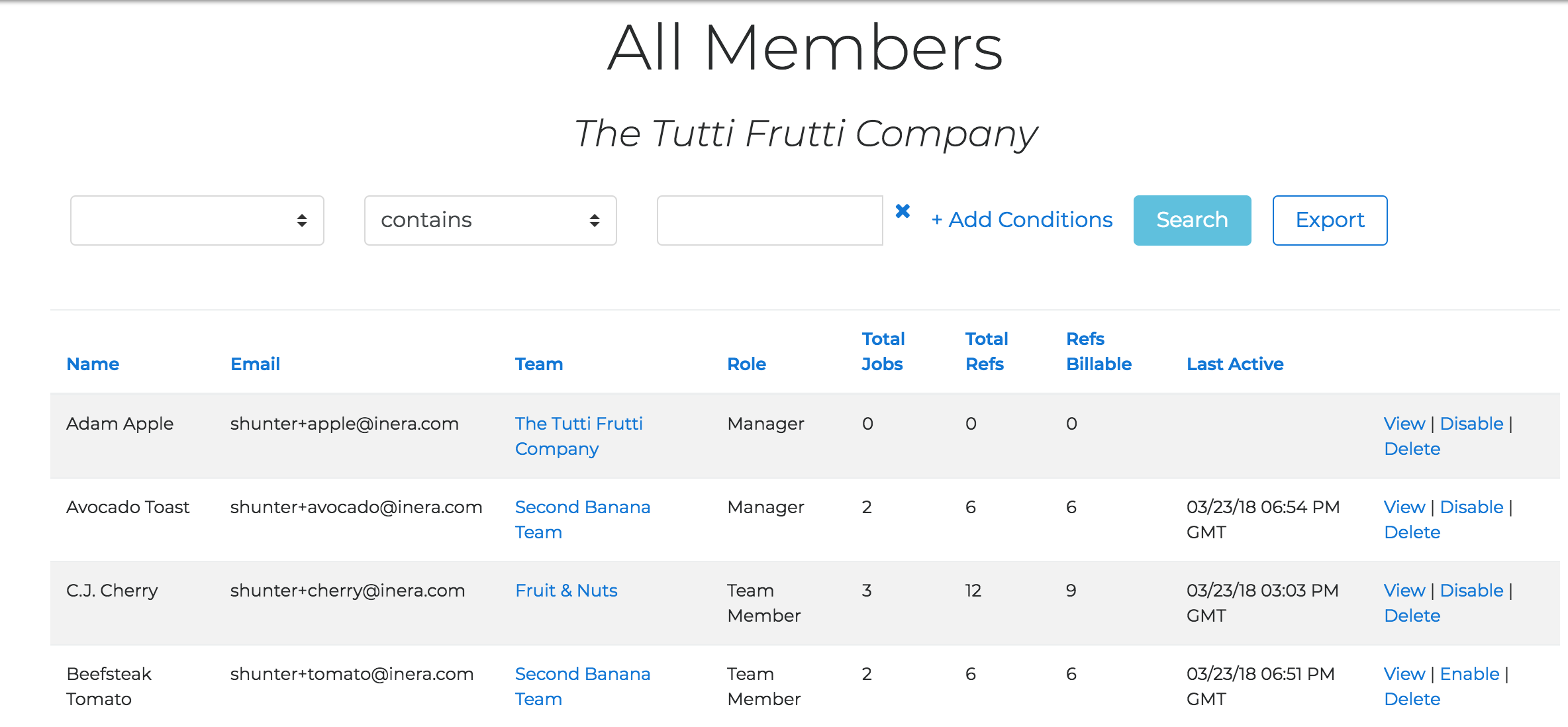1568x727 pixels.
Task: Sort the table by the Team column
Action: point(539,364)
